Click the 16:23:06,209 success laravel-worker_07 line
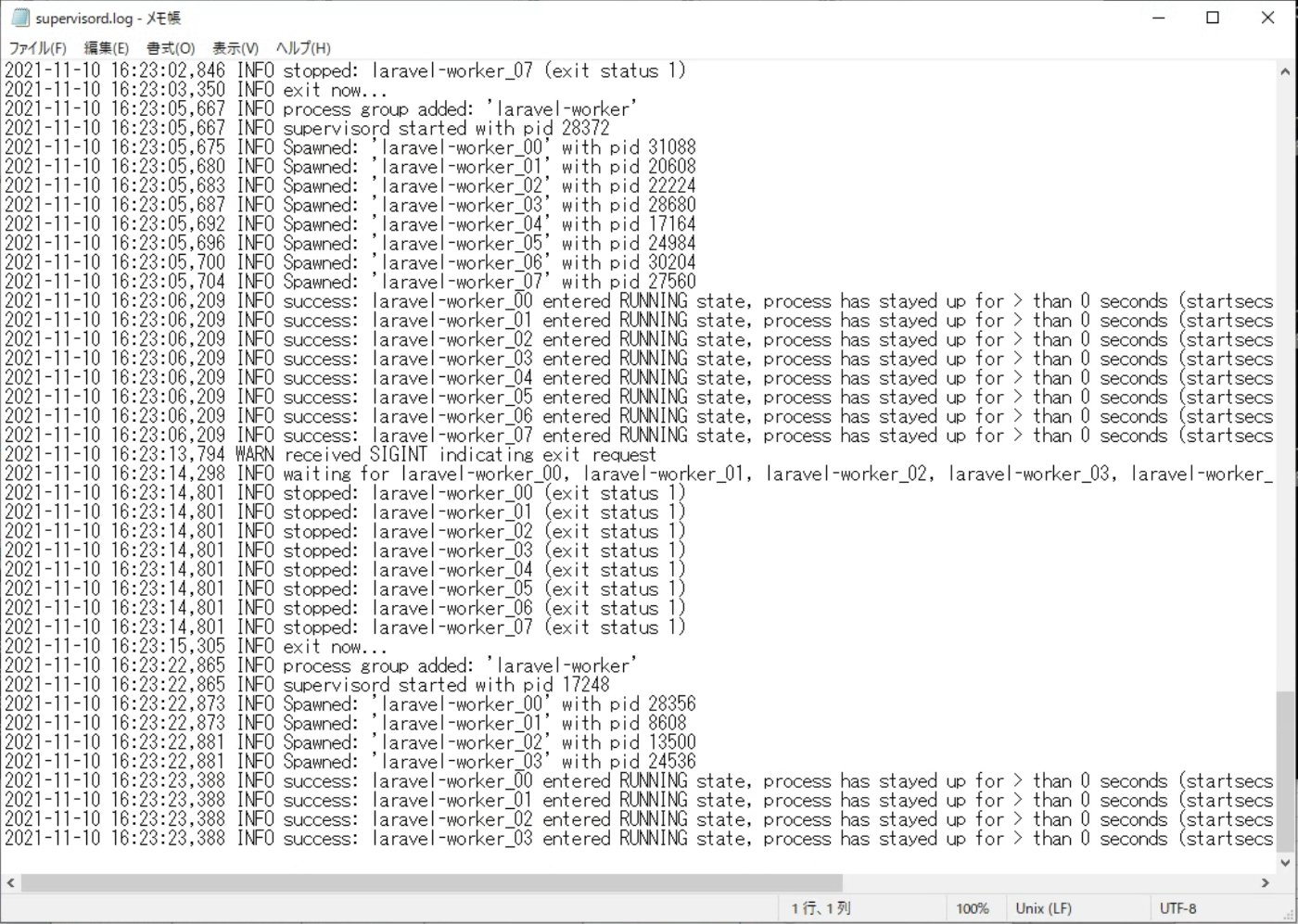Image resolution: width=1298 pixels, height=924 pixels. [x=639, y=436]
